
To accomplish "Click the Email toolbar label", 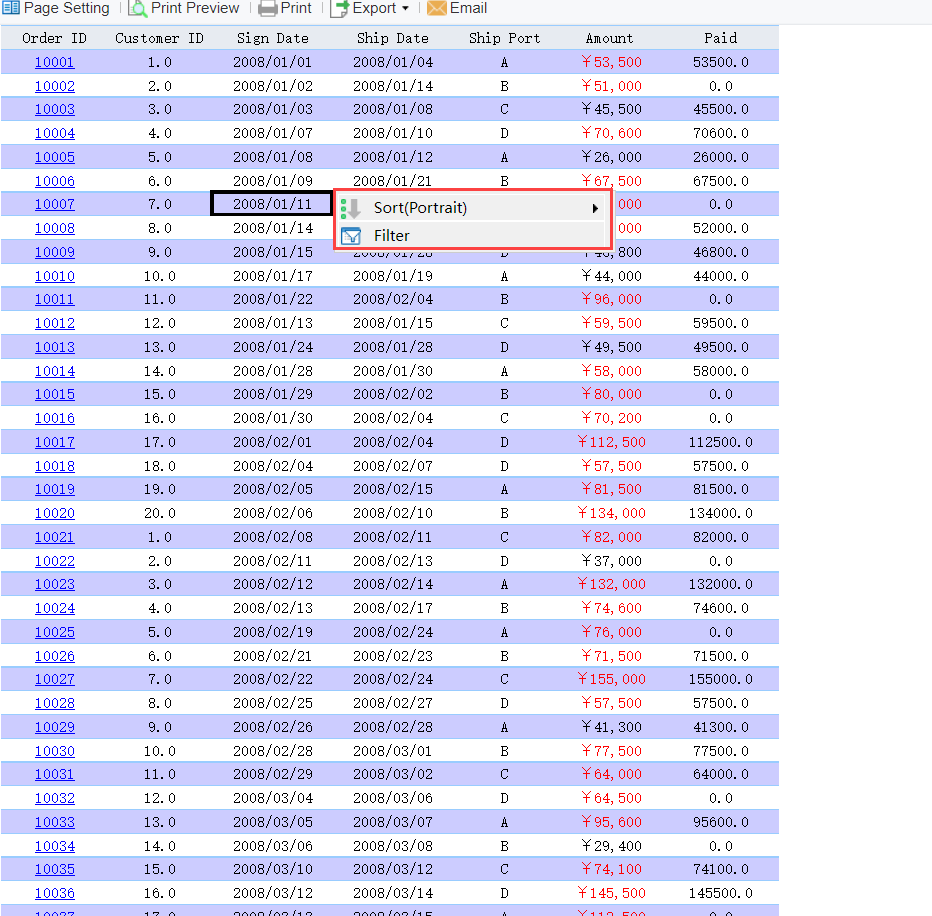I will (x=468, y=8).
